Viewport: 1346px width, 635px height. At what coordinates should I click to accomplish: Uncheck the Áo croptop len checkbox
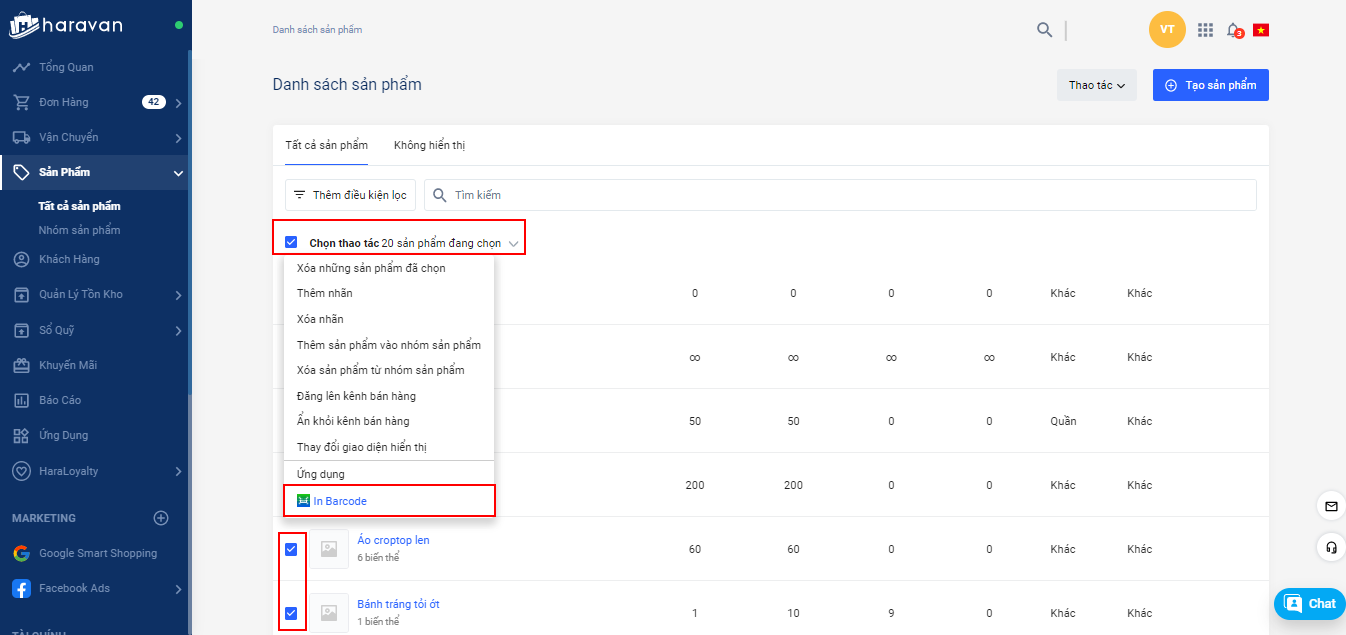pyautogui.click(x=291, y=549)
